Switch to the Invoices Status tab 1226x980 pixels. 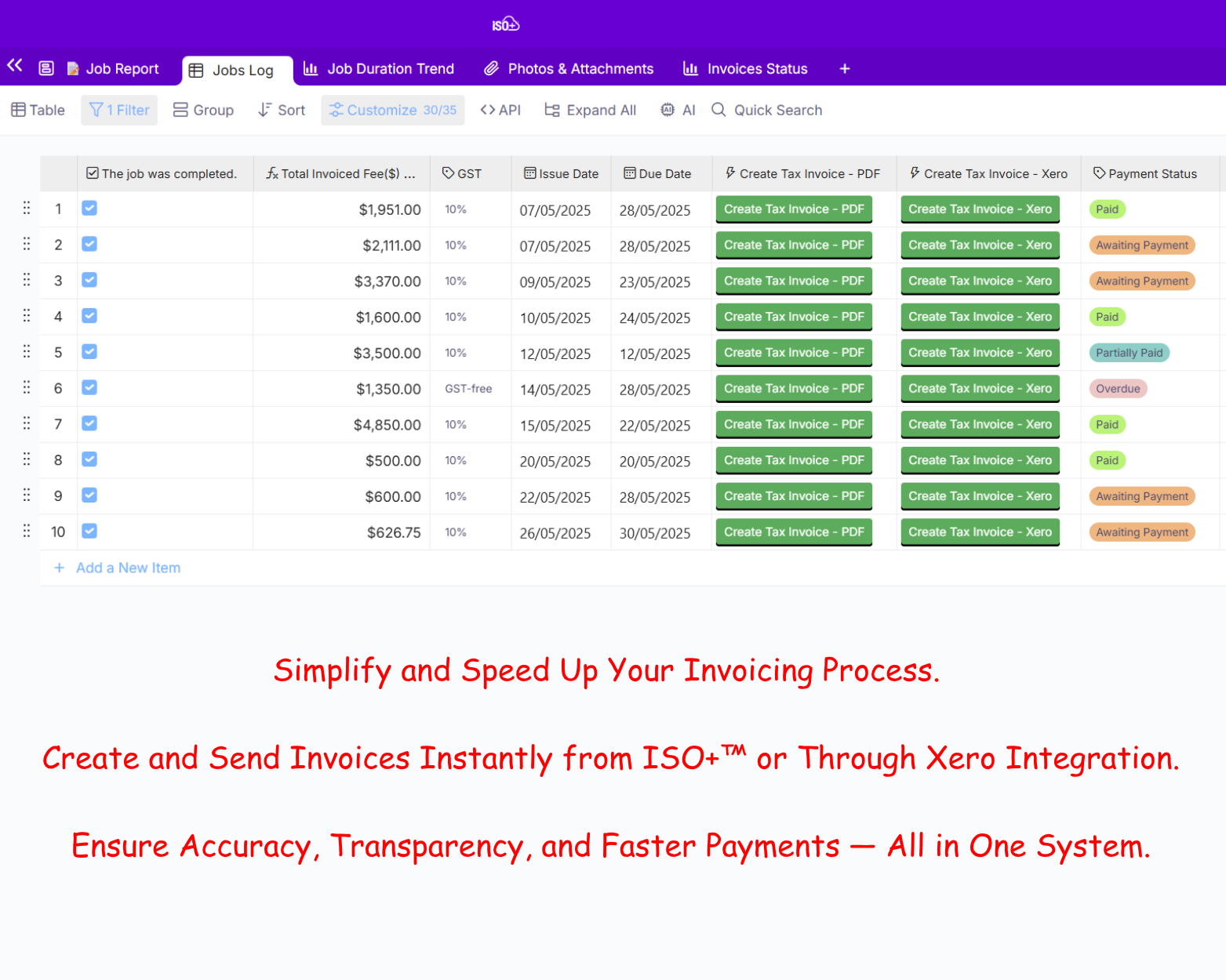pos(745,69)
